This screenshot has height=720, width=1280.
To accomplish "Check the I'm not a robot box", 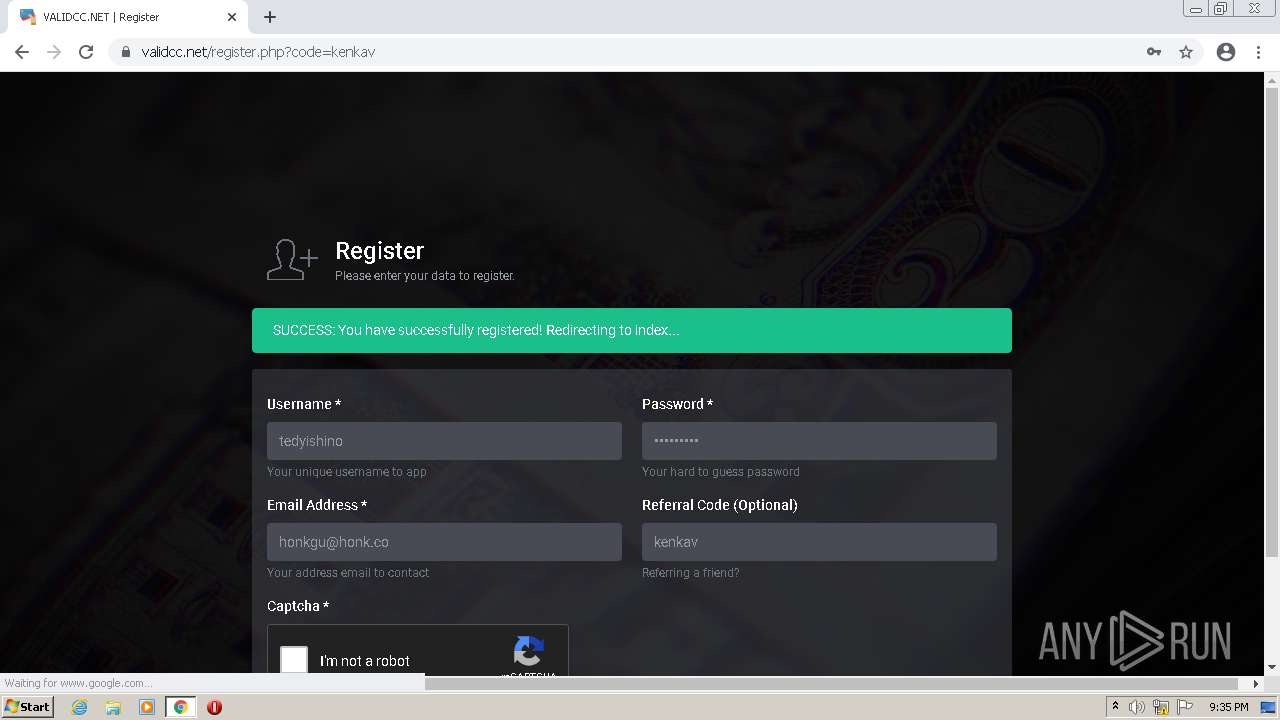I will pos(294,660).
